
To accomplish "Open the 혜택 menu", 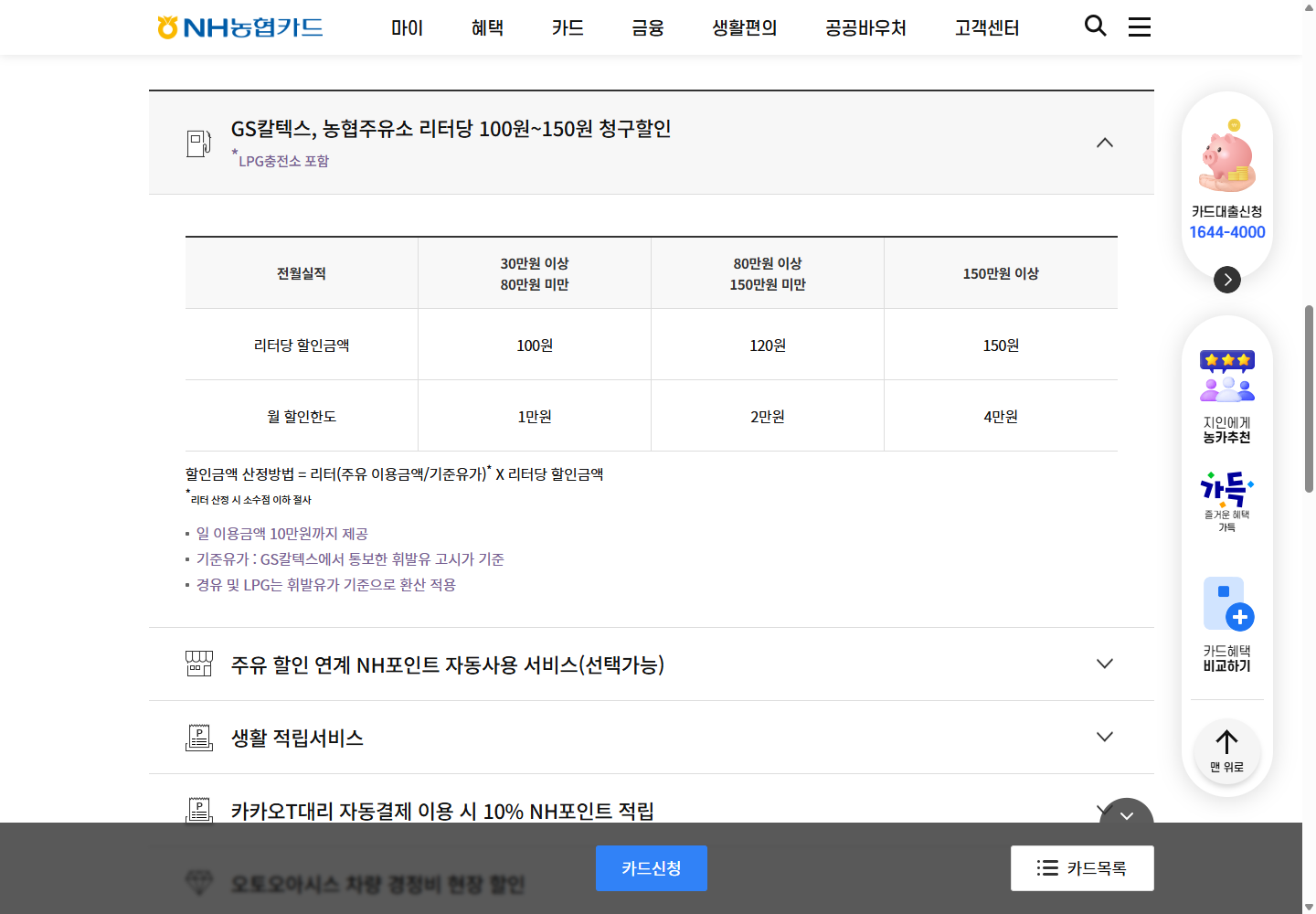I will tap(487, 28).
